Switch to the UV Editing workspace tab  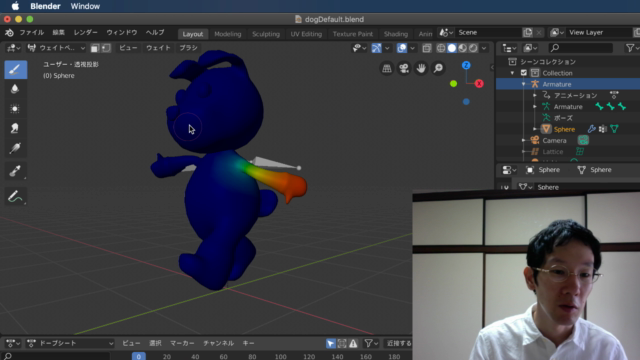tap(306, 34)
